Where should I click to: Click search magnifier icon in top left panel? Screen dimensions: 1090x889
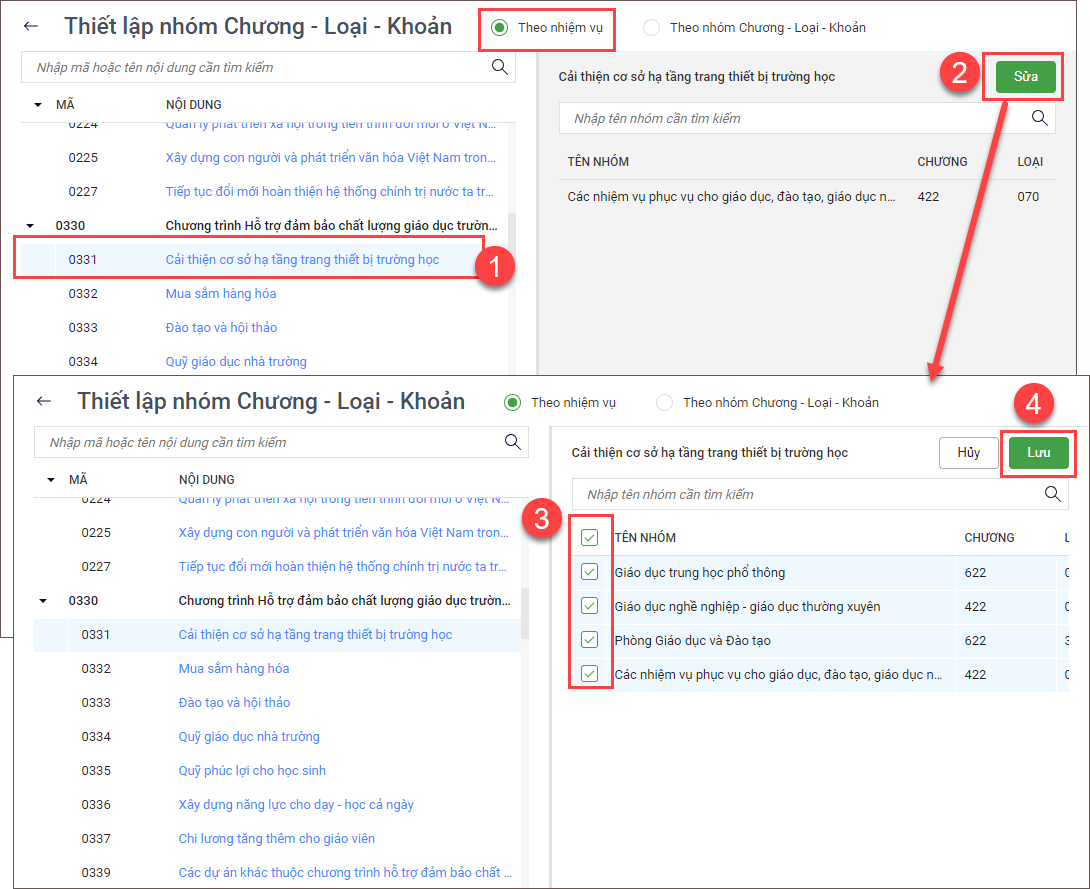click(x=499, y=67)
